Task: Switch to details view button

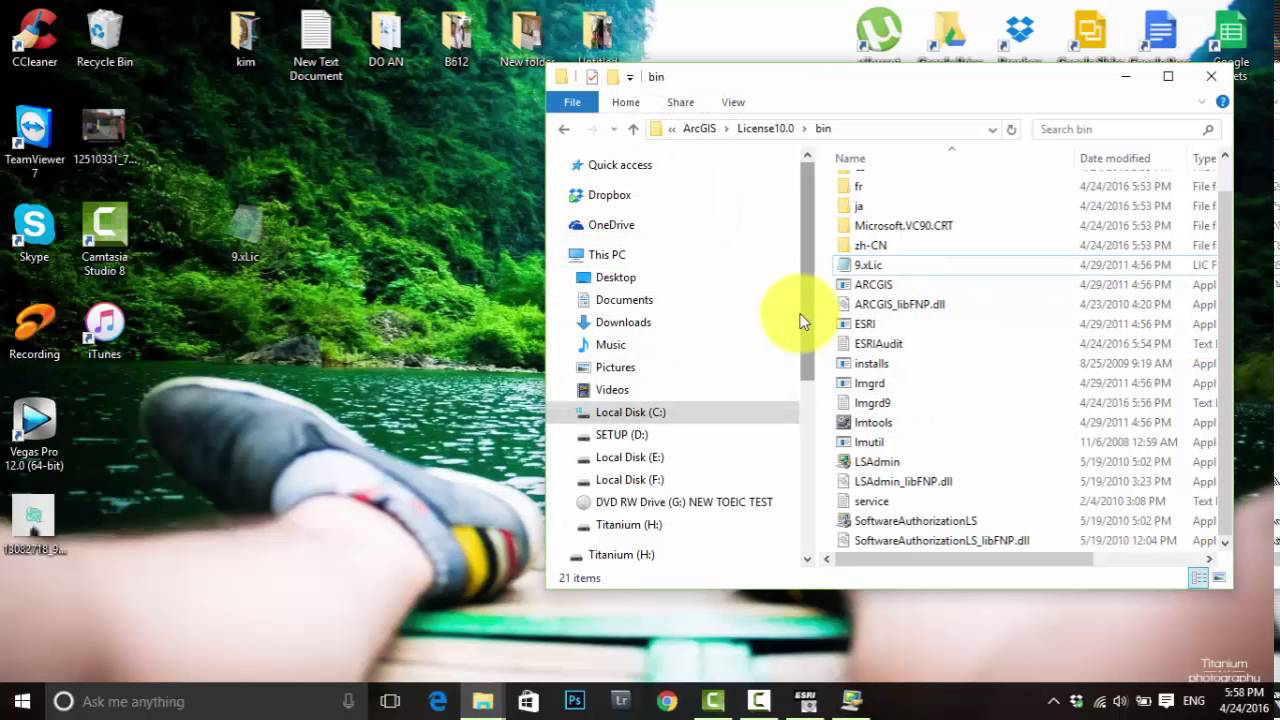Action: [x=1198, y=578]
